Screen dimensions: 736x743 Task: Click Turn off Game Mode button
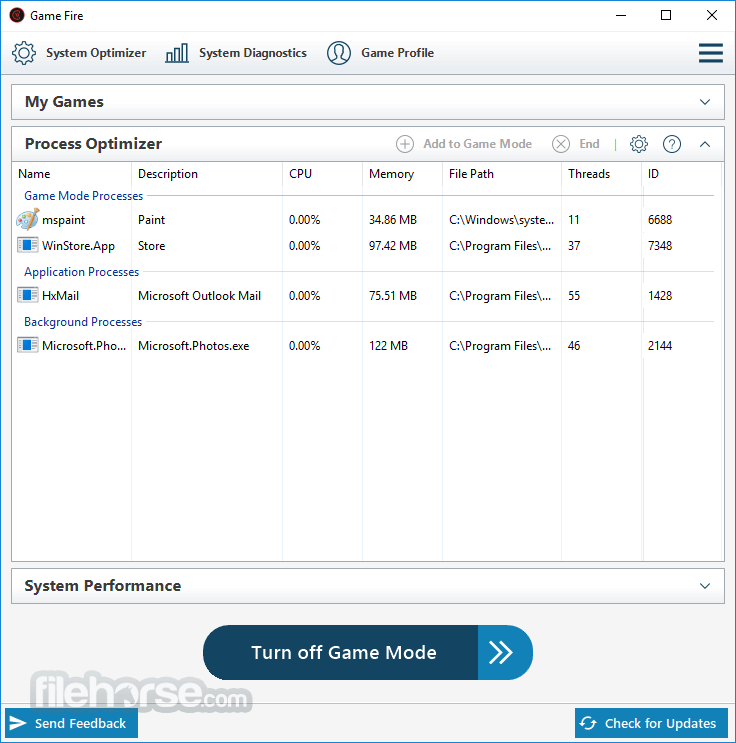click(368, 652)
